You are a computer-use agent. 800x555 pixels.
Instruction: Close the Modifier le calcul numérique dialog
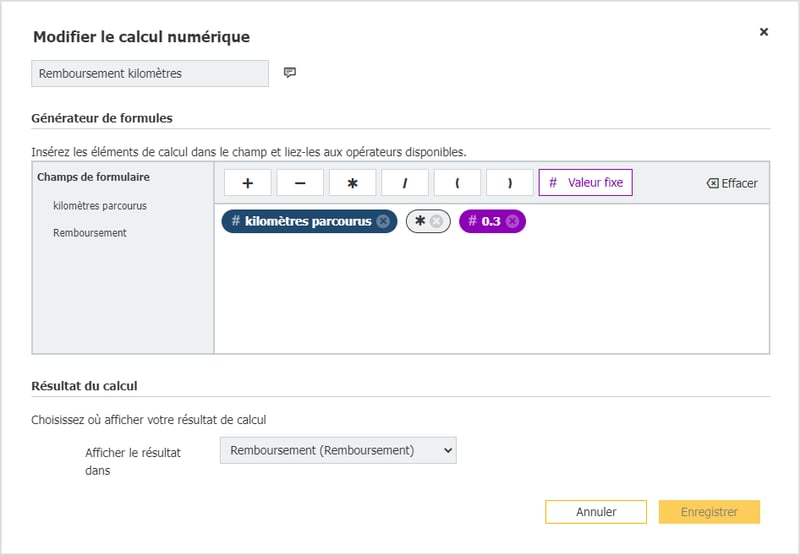(764, 32)
